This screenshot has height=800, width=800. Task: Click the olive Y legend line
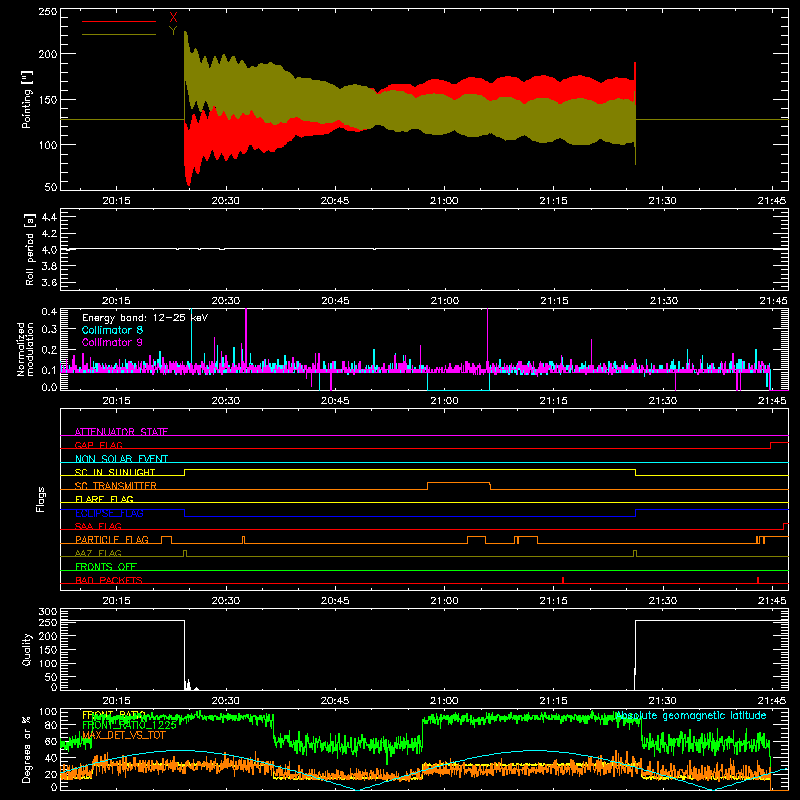point(119,34)
